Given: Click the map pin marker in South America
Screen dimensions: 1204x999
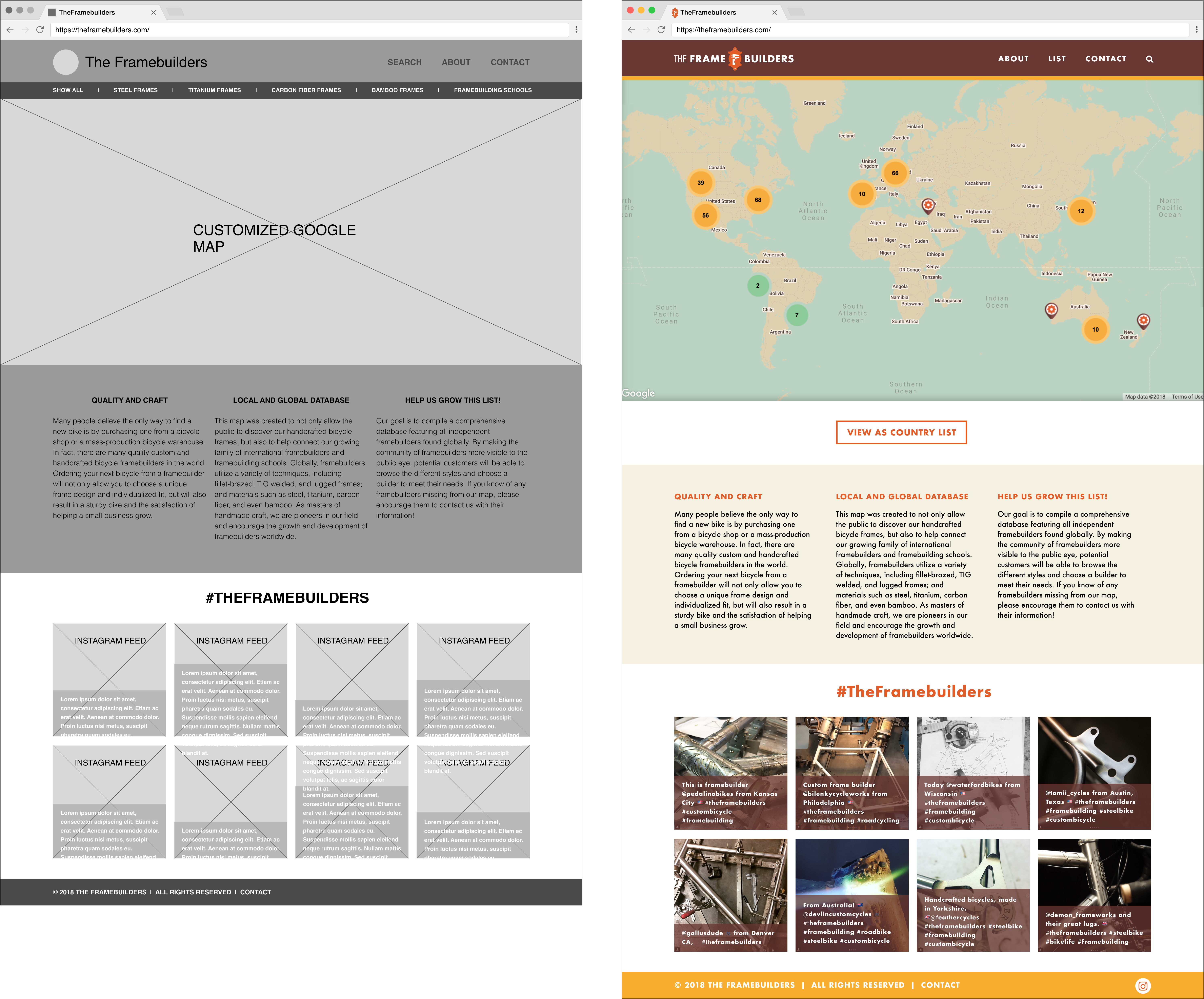Looking at the screenshot, I should [x=797, y=314].
